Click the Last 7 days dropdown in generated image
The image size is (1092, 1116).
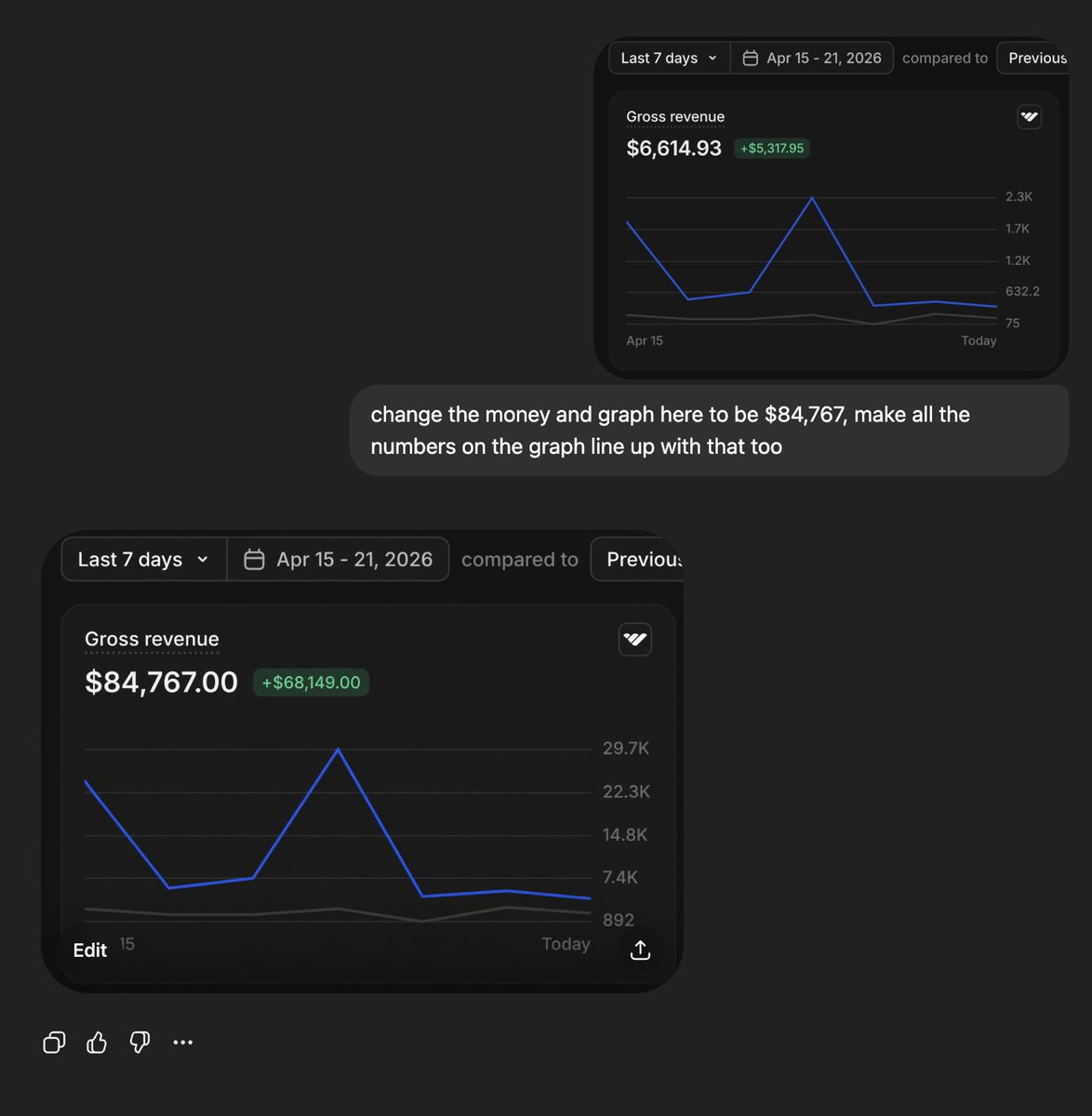tap(144, 559)
